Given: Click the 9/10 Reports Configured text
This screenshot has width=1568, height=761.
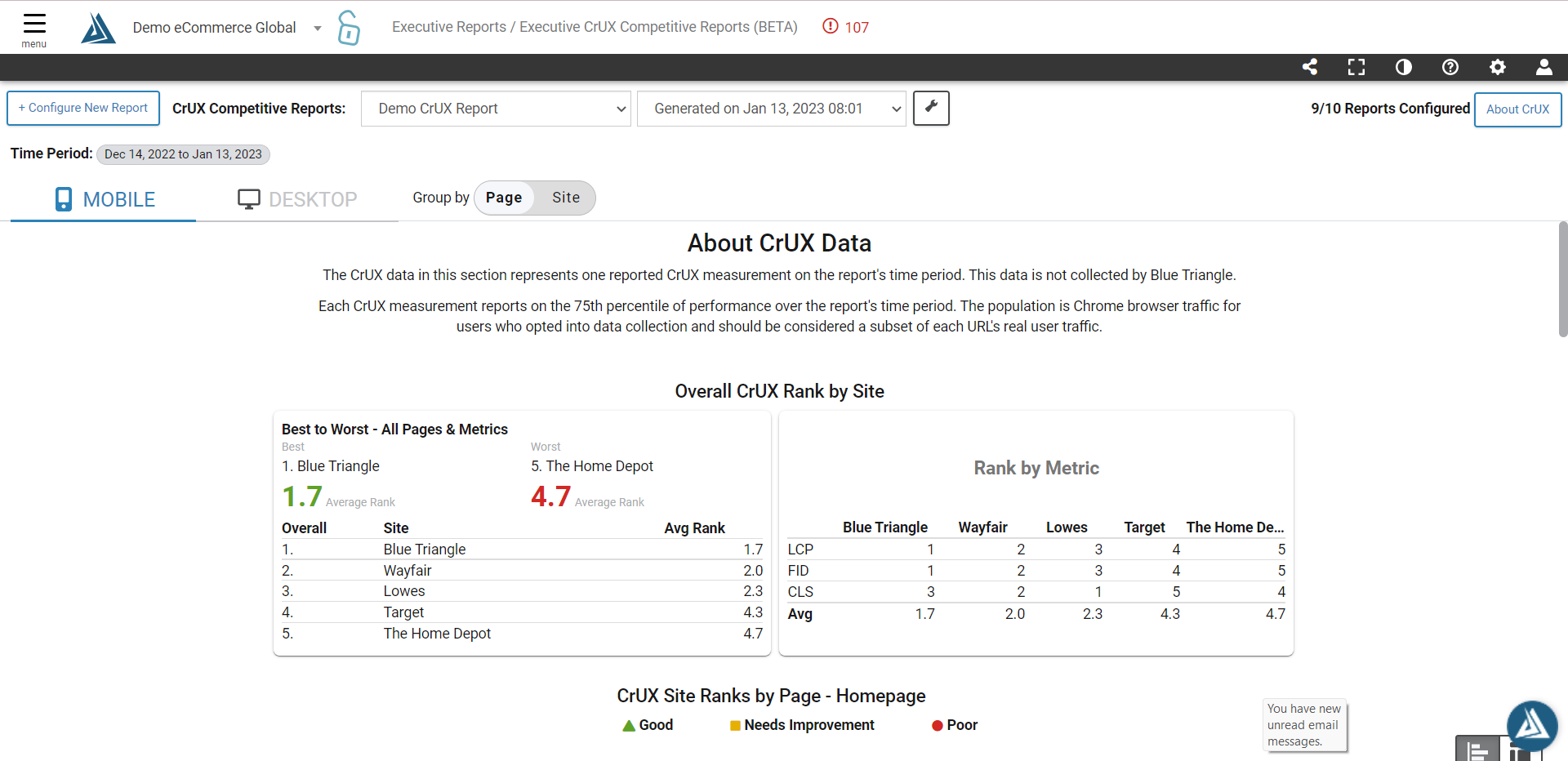Looking at the screenshot, I should point(1390,109).
